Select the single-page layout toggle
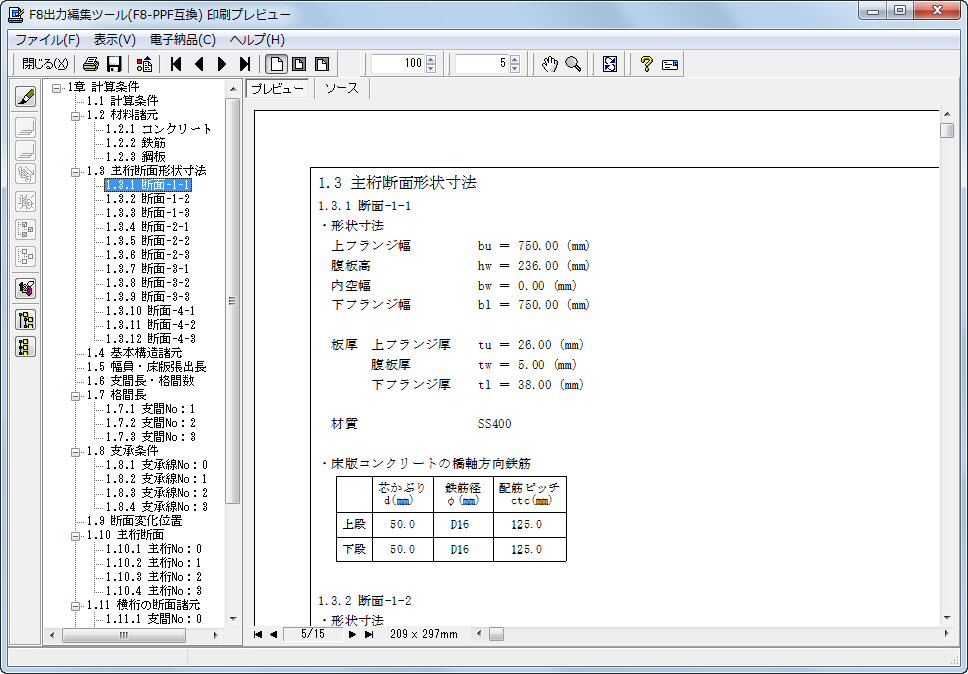 point(277,64)
